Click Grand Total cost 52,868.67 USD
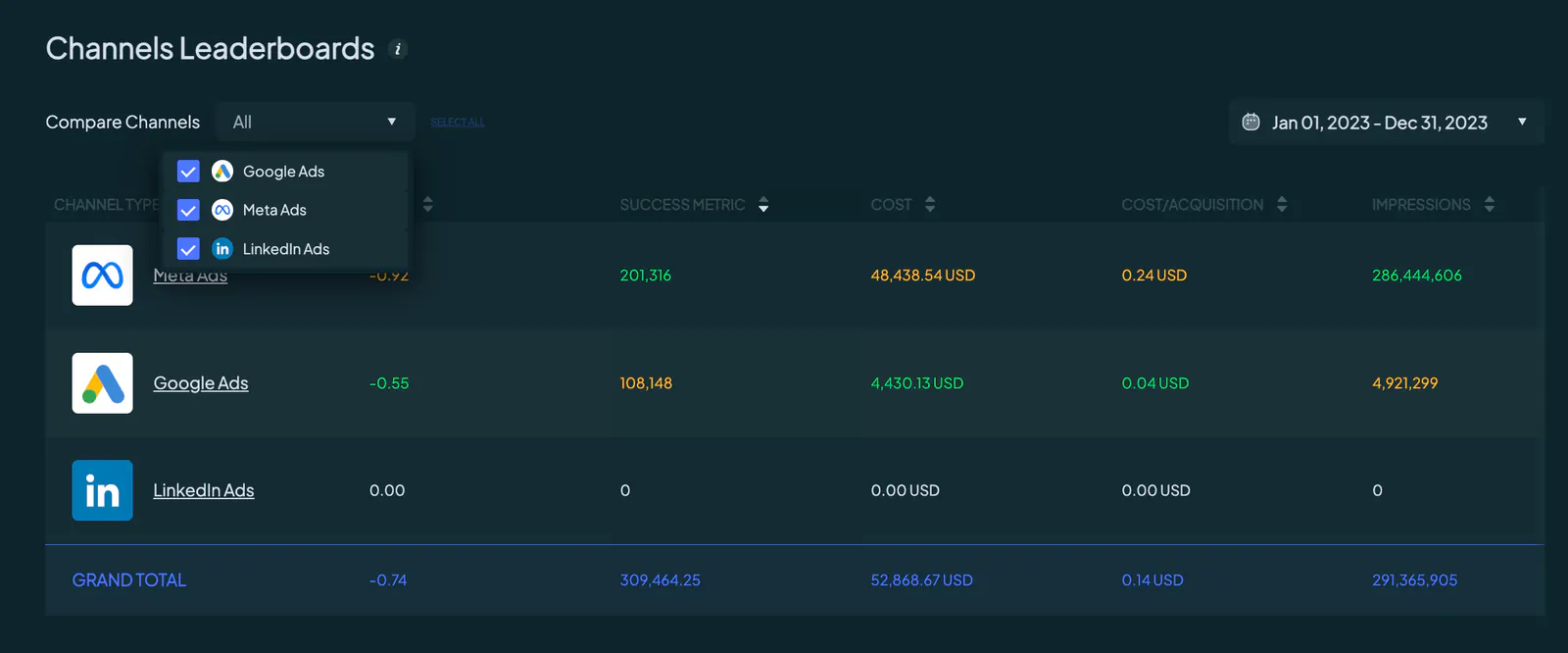The width and height of the screenshot is (1568, 653). [922, 580]
